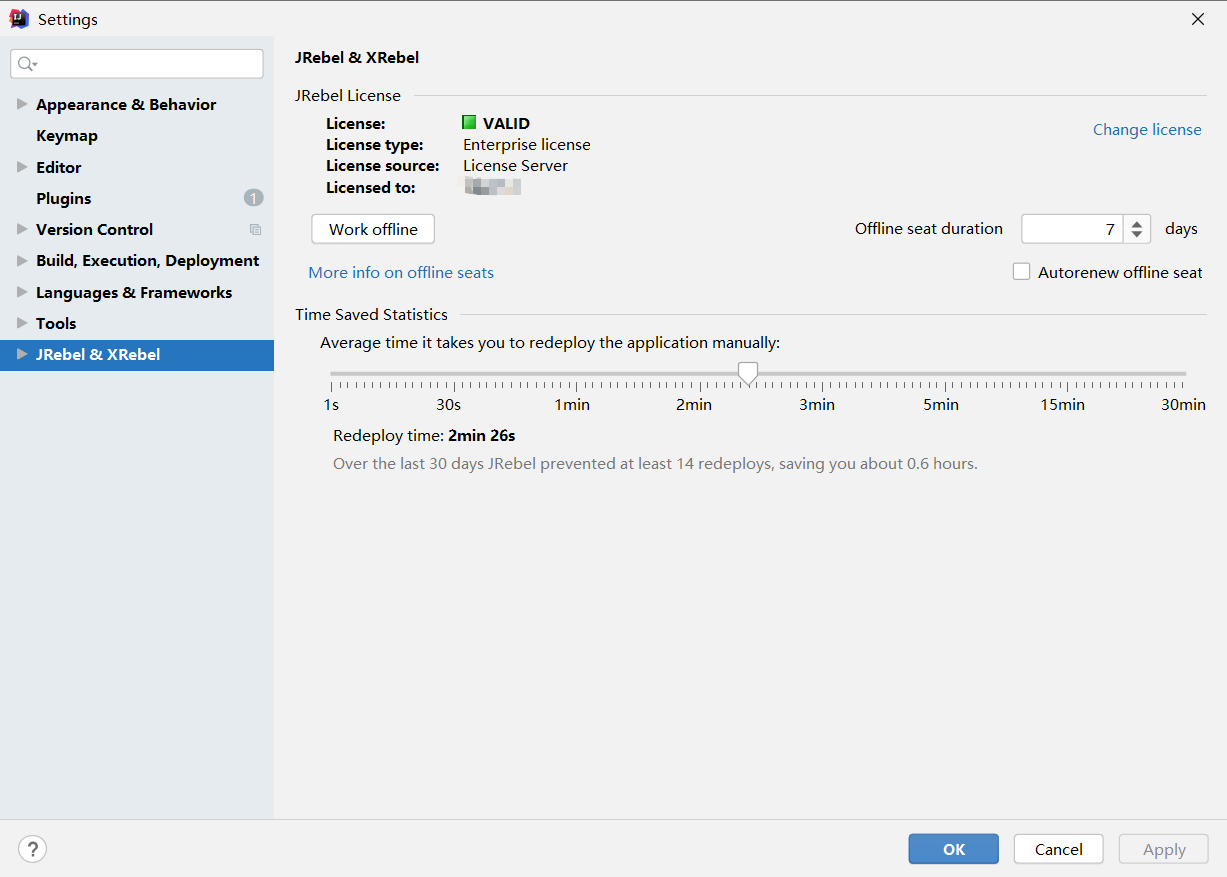Expand the JRebel & XRebel section arrow
The image size is (1227, 877).
coord(22,354)
